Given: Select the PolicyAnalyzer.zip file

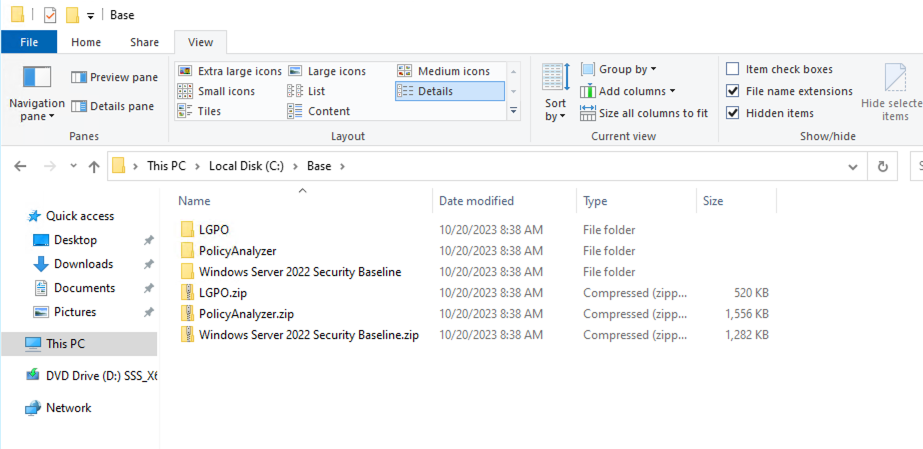Looking at the screenshot, I should pyautogui.click(x=246, y=314).
